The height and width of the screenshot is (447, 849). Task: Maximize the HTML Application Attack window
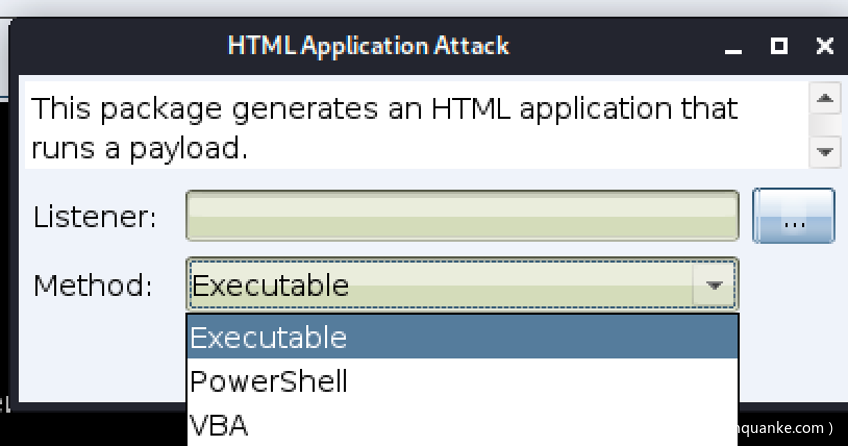point(779,46)
